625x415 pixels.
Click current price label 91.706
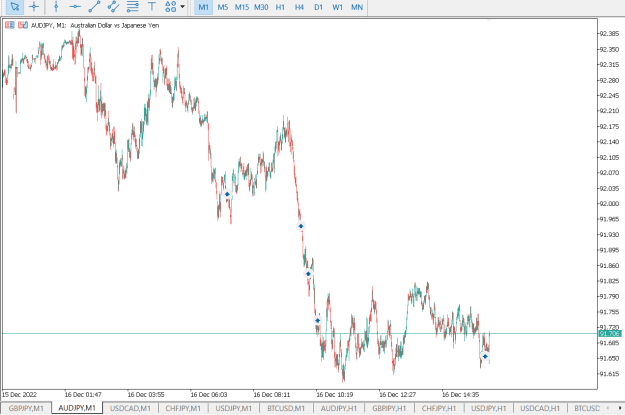609,333
